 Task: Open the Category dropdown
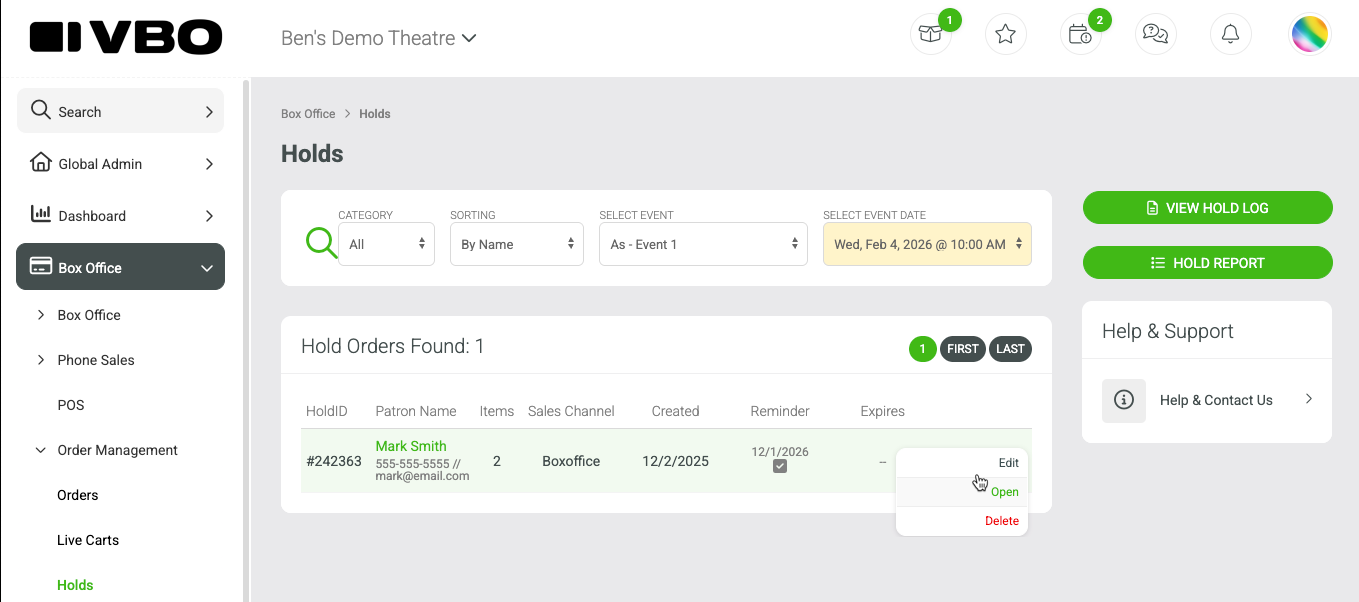(386, 244)
